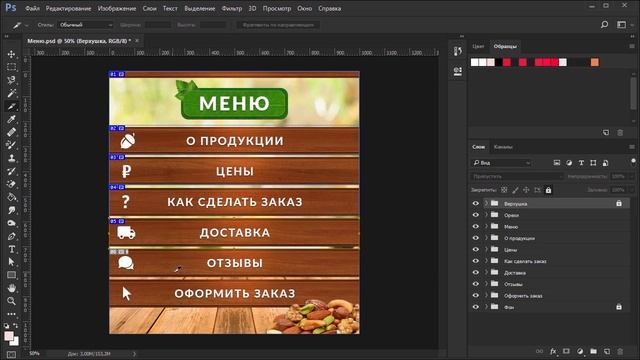Viewport: 640px width, 360px height.
Task: Select the Rectangular Marquee tool
Action: (11, 67)
